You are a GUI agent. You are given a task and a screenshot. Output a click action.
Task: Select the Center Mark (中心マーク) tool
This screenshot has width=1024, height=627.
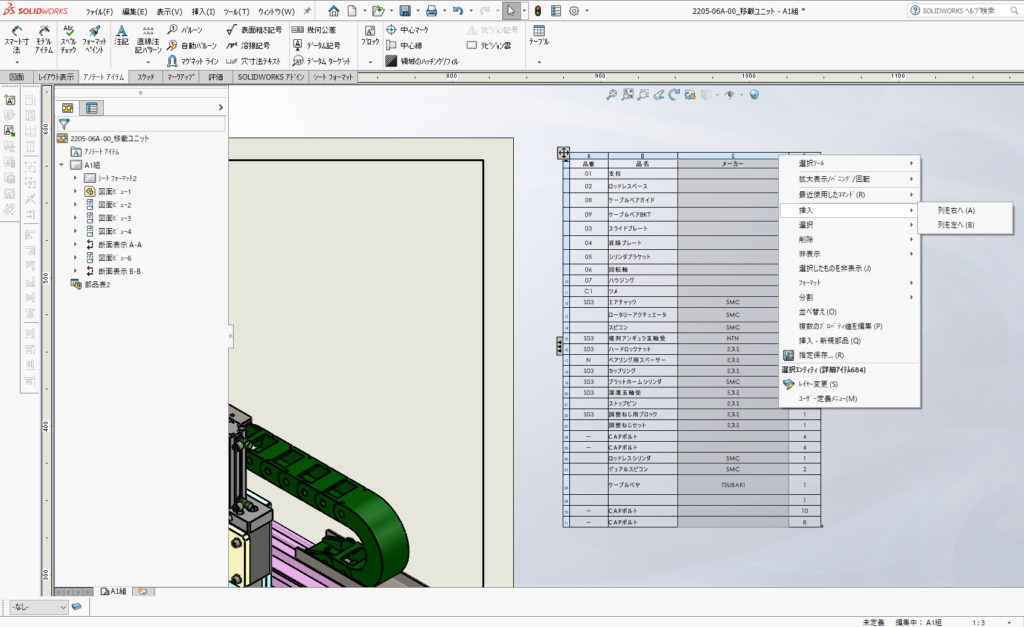tap(406, 30)
